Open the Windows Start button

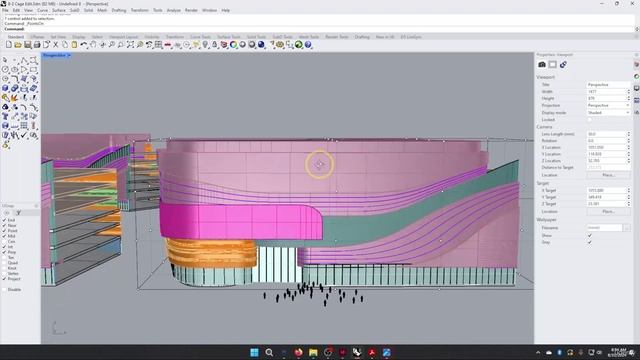[254, 352]
